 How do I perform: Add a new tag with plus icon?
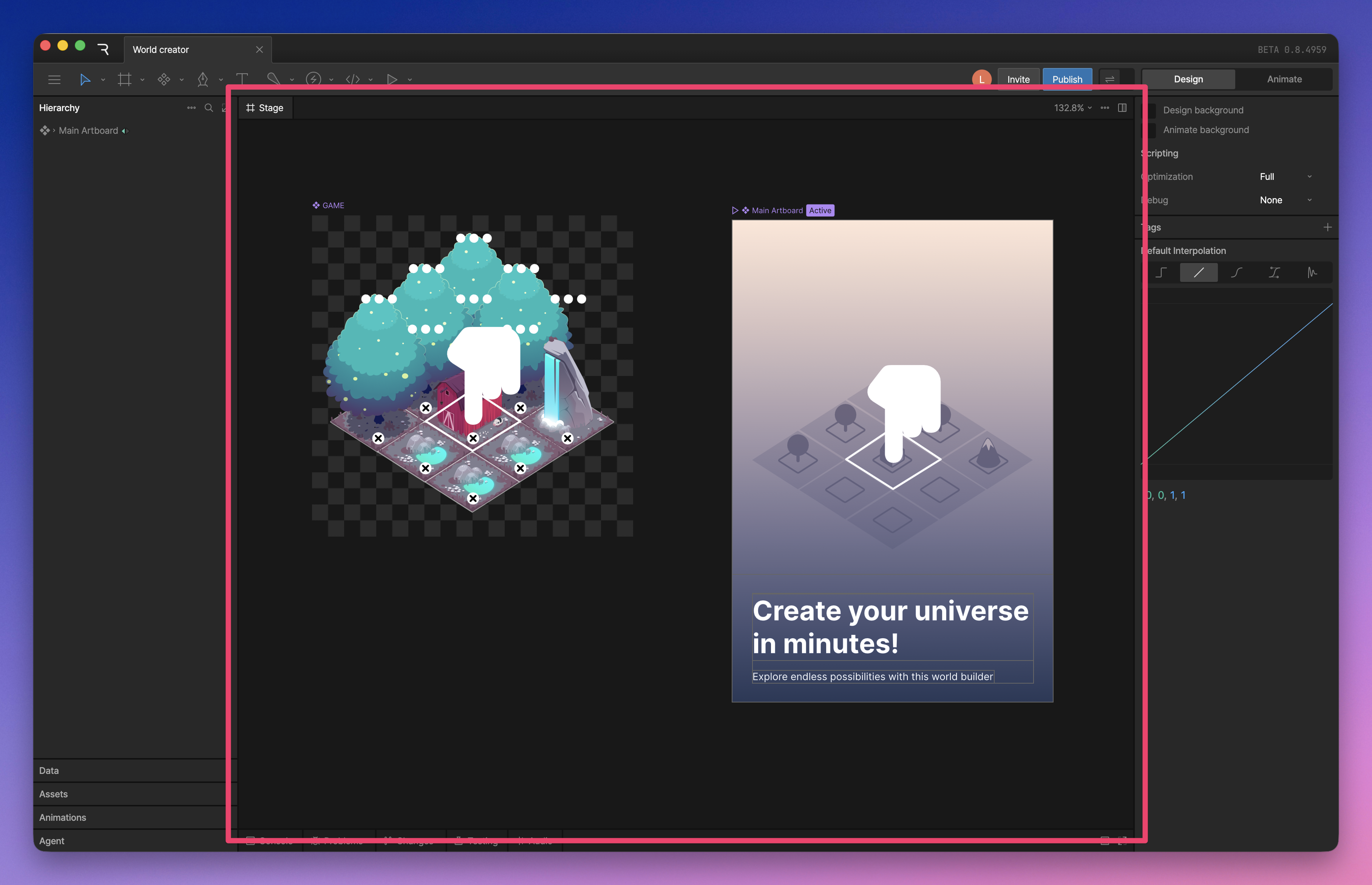point(1328,227)
